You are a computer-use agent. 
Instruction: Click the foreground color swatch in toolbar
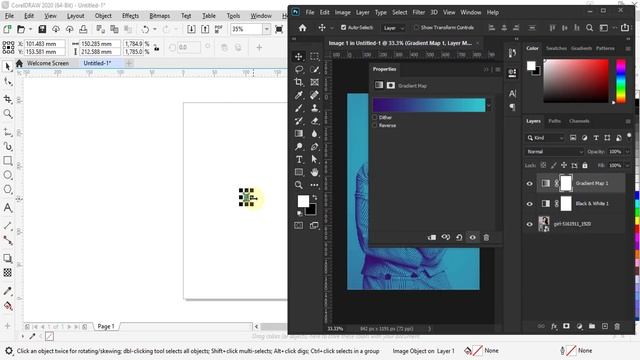303,201
